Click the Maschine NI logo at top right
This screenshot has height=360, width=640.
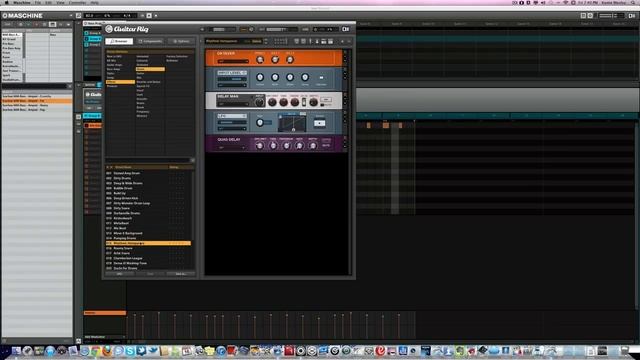pyautogui.click(x=631, y=16)
